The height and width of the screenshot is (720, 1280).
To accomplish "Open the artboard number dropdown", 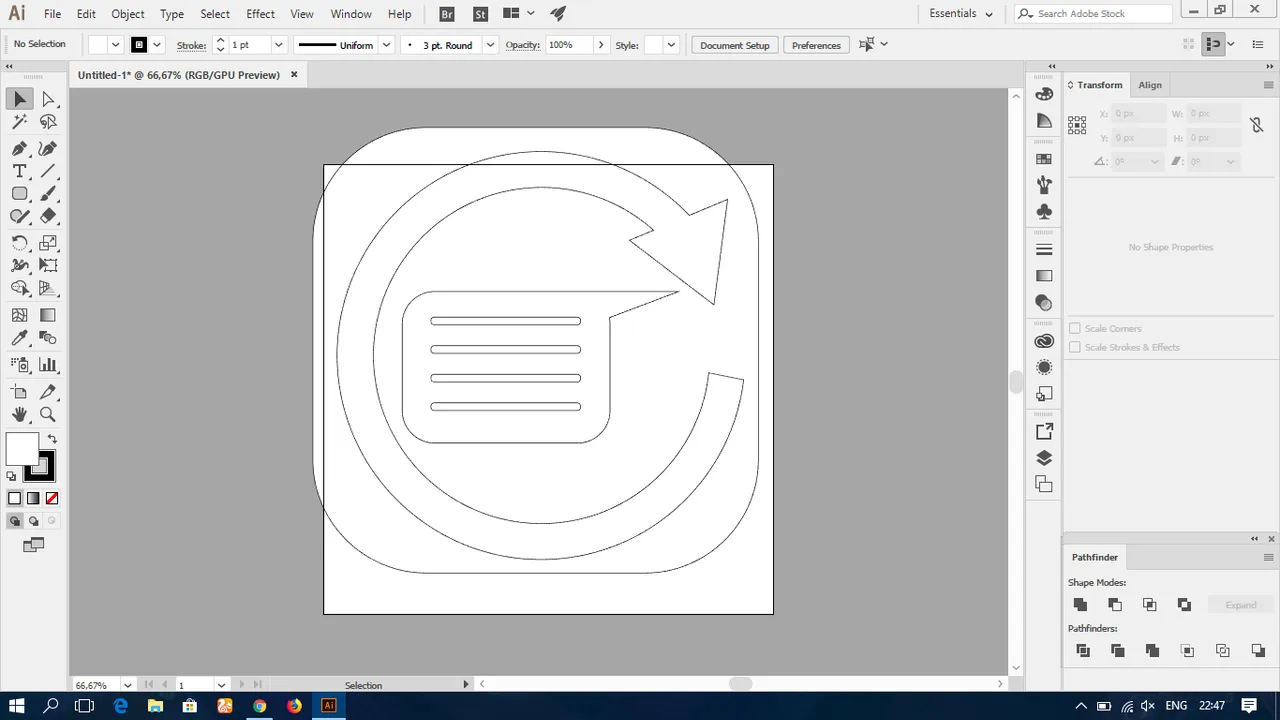I will click(x=221, y=685).
